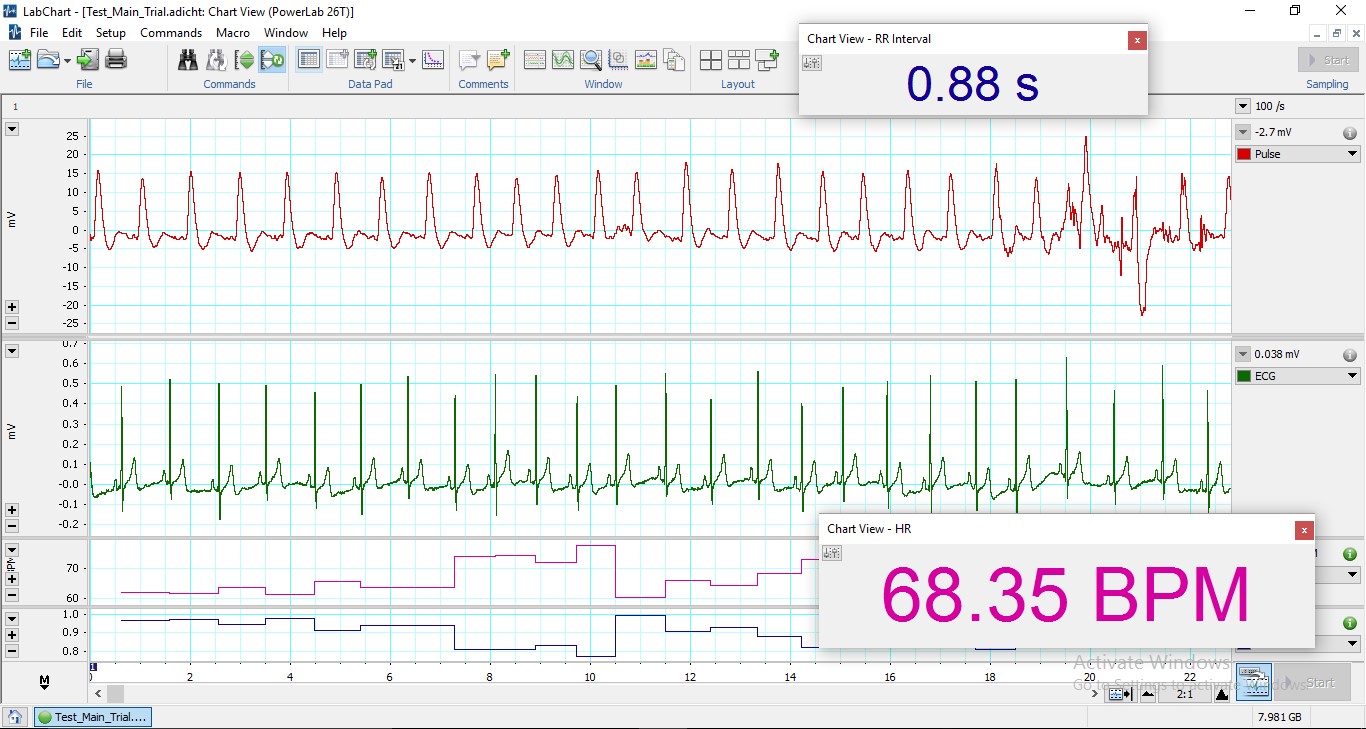Click the Test_Main_Trial document tab button

pos(92,717)
